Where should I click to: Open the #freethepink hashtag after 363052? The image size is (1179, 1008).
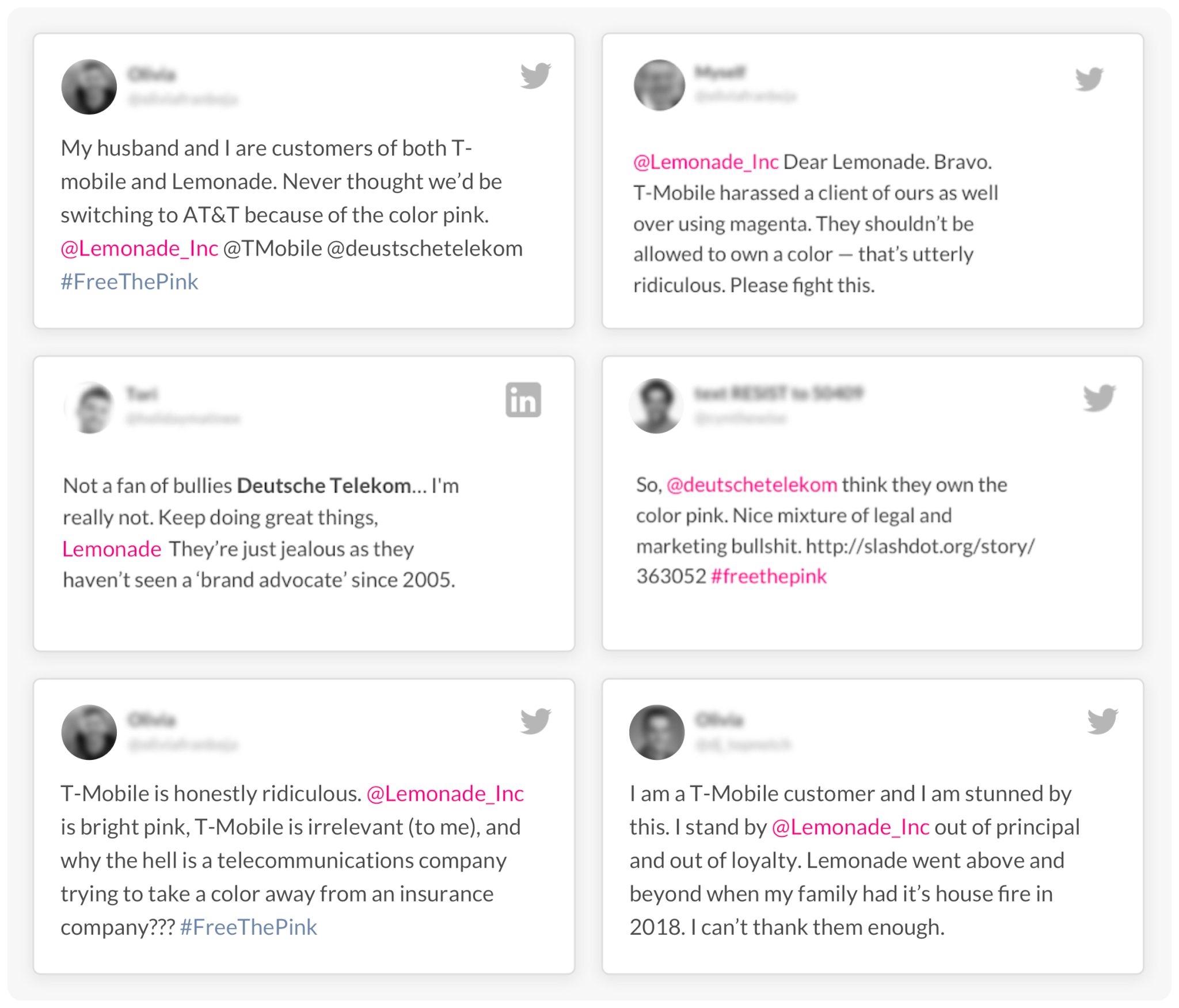pos(769,576)
